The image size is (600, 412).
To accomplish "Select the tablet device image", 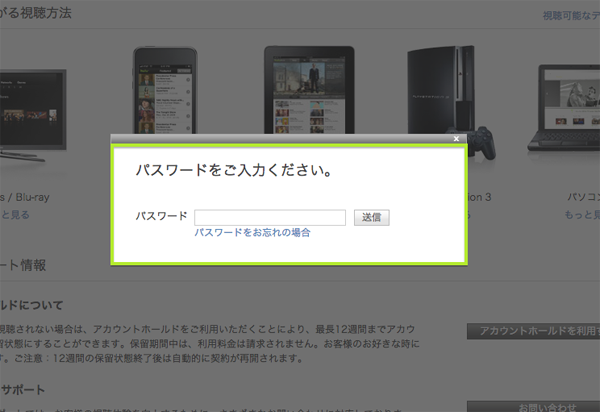I will coord(303,88).
